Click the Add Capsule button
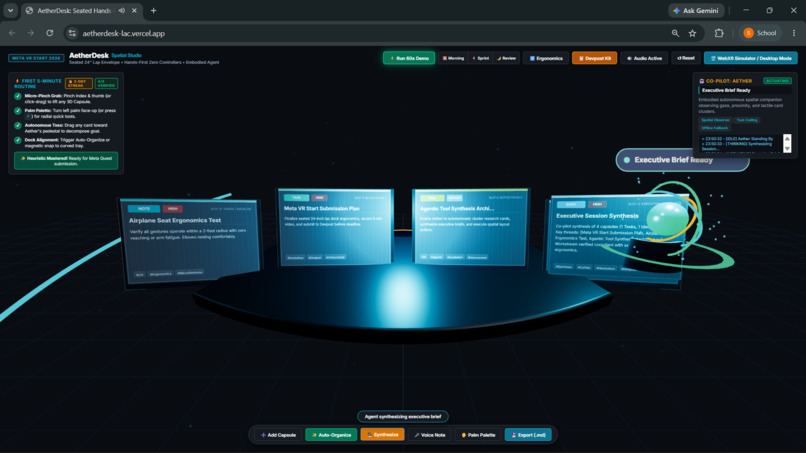Viewport: 806px width, 453px height. (x=278, y=435)
